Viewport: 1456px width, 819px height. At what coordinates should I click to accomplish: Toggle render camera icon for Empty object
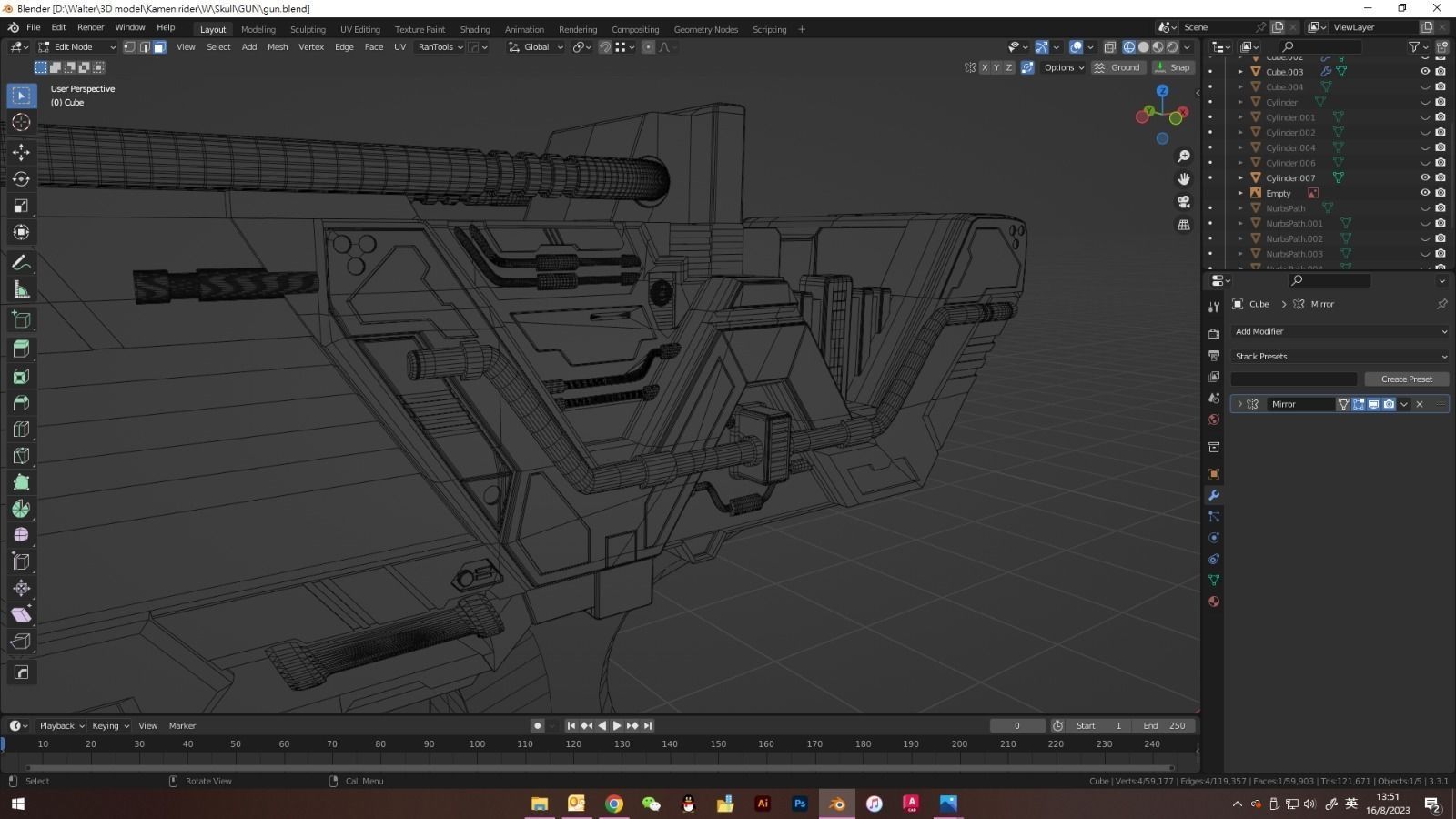(x=1441, y=193)
